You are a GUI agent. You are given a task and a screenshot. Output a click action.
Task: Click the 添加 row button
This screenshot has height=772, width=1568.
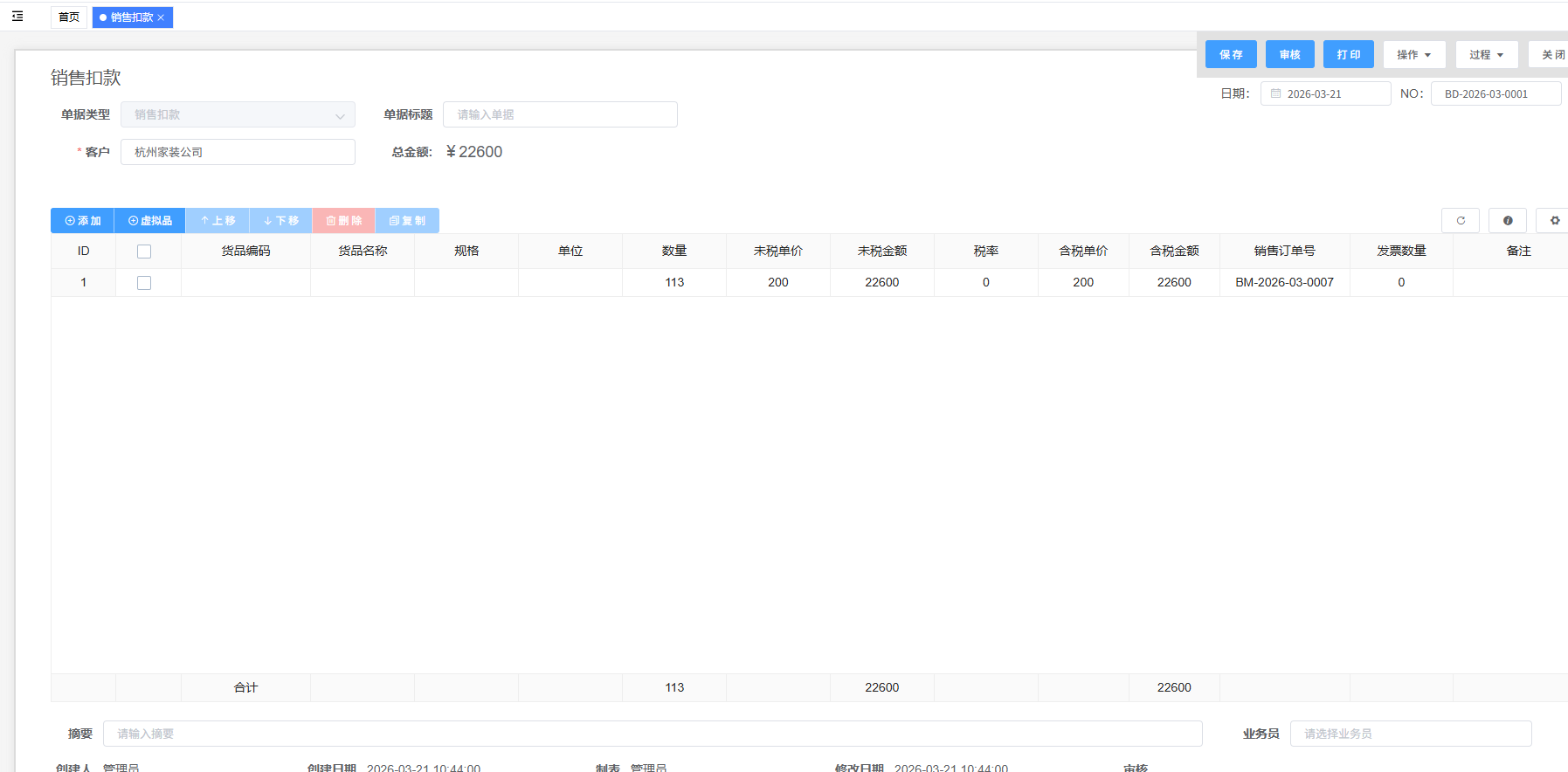pyautogui.click(x=83, y=221)
